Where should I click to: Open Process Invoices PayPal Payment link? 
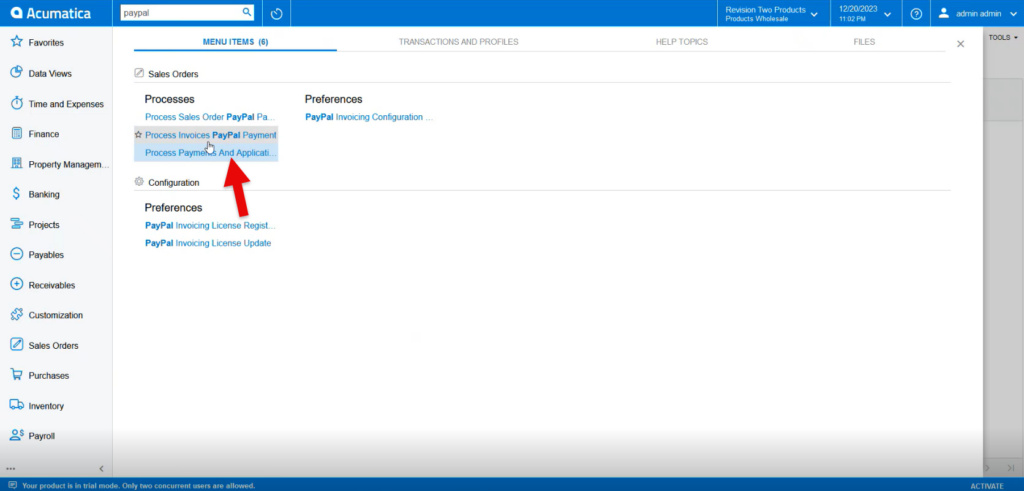coord(211,135)
